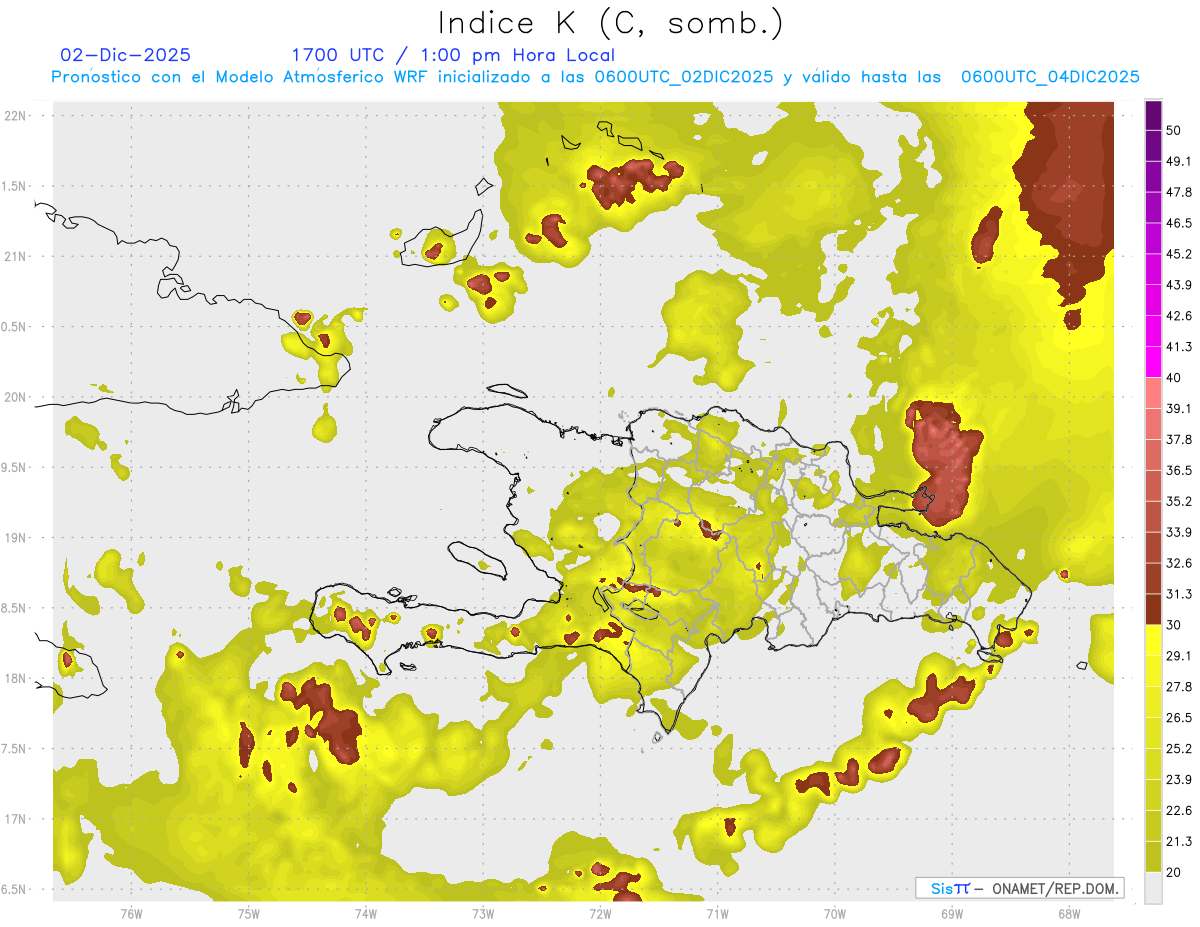1200x927 pixels.
Task: Click the "50" value on the color scale
Action: click(x=1175, y=130)
